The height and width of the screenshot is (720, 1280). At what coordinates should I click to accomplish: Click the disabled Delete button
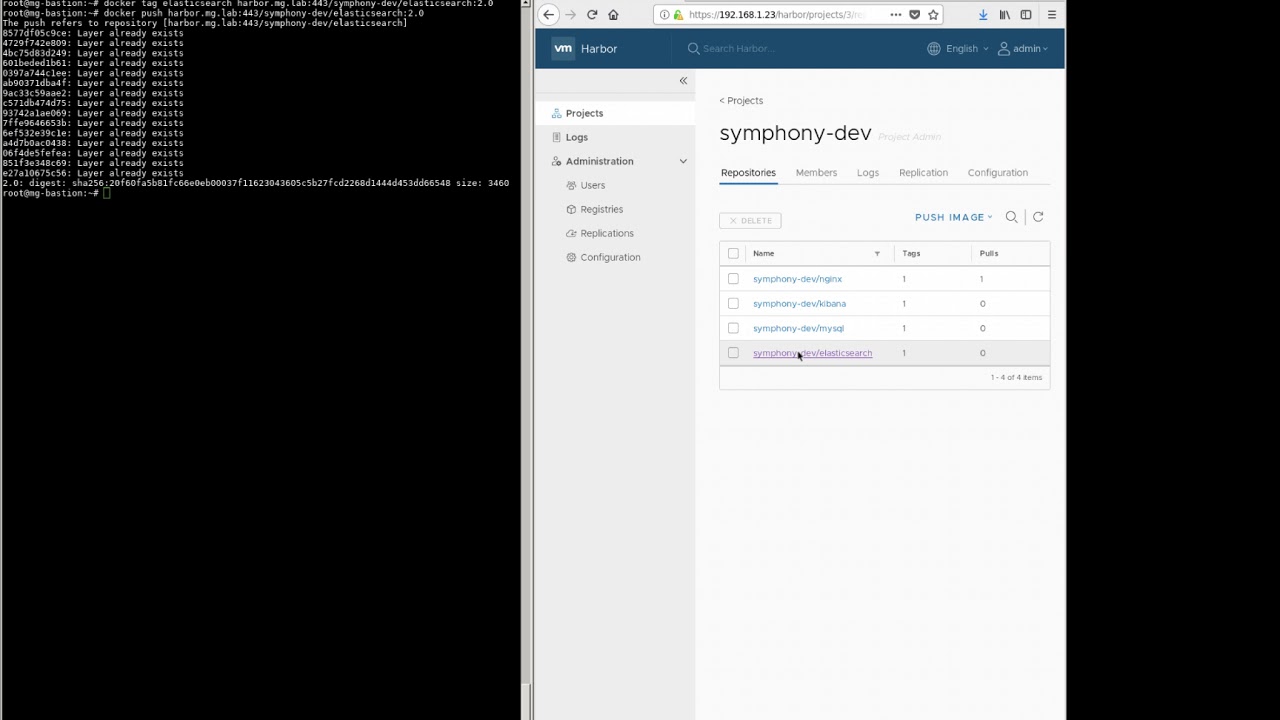point(750,220)
